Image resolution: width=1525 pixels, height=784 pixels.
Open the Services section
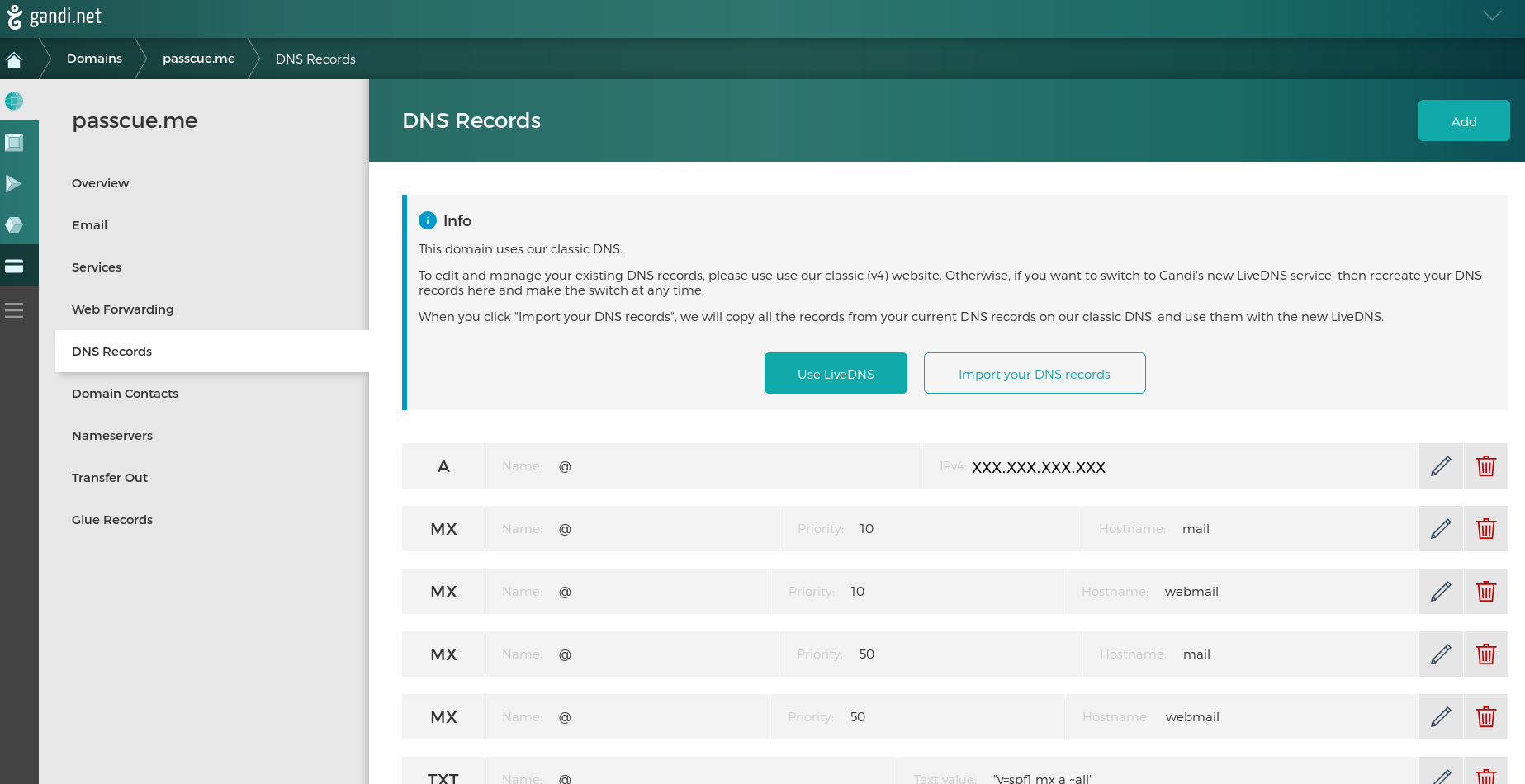(x=97, y=267)
